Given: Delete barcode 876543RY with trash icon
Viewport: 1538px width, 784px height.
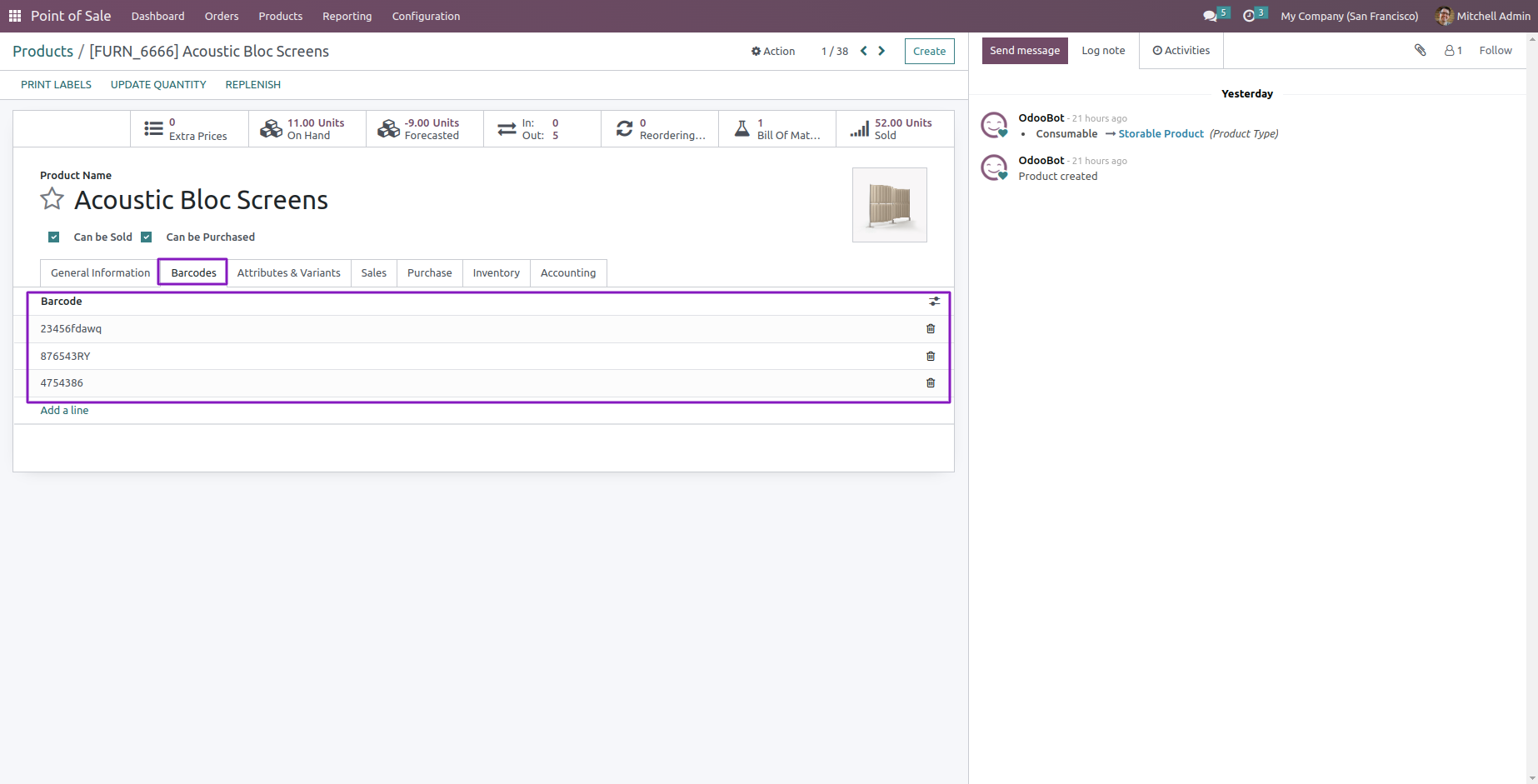Looking at the screenshot, I should (x=931, y=356).
